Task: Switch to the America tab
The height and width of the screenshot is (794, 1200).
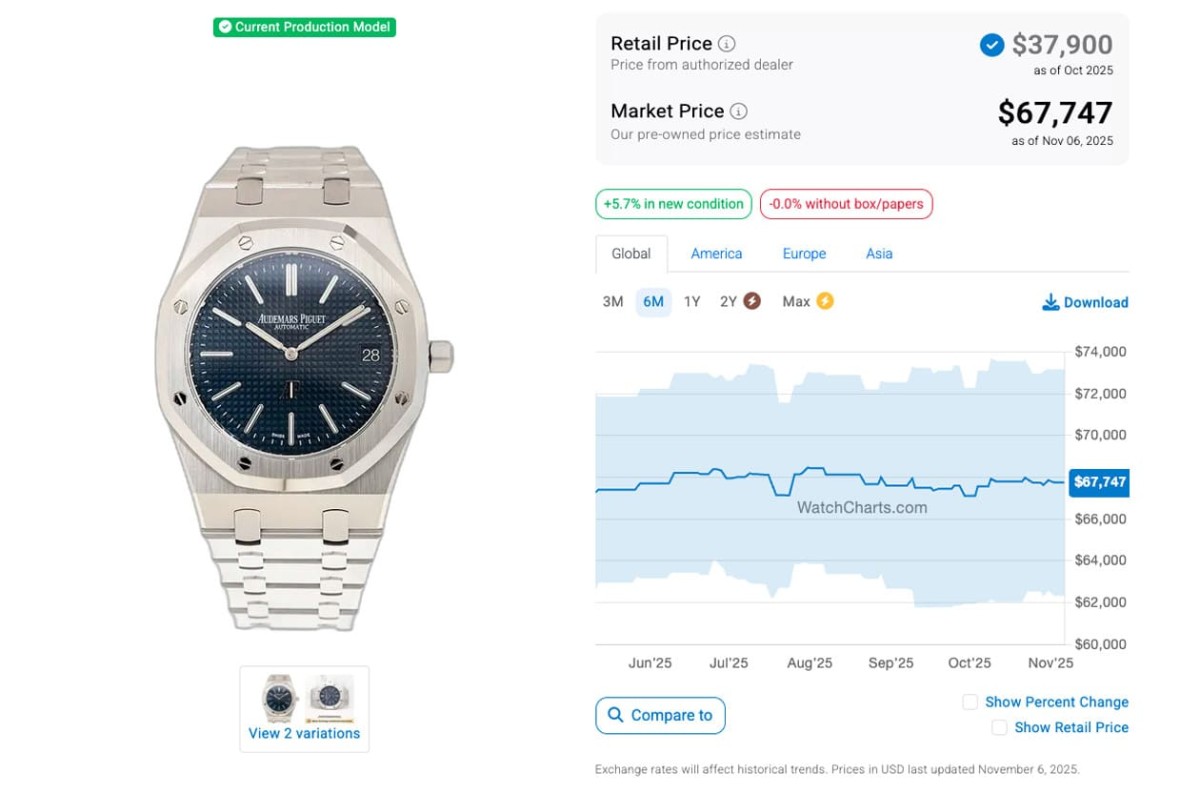Action: tap(716, 254)
